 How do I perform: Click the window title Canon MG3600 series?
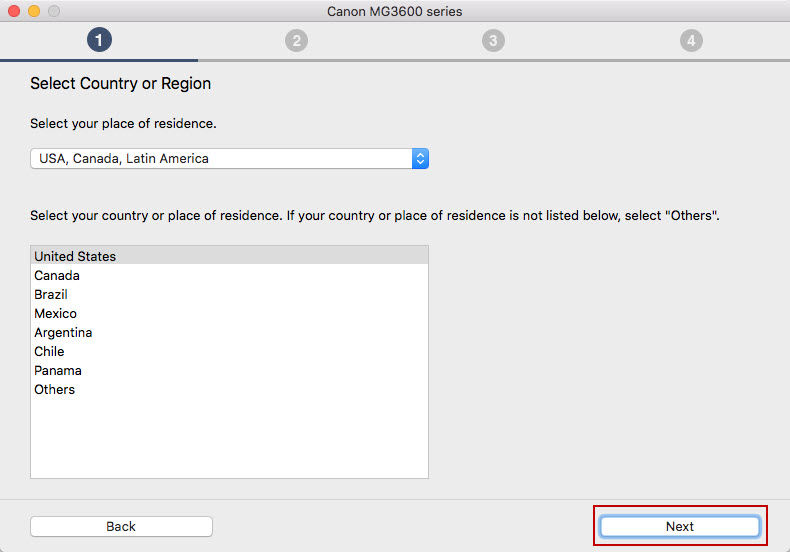click(394, 11)
